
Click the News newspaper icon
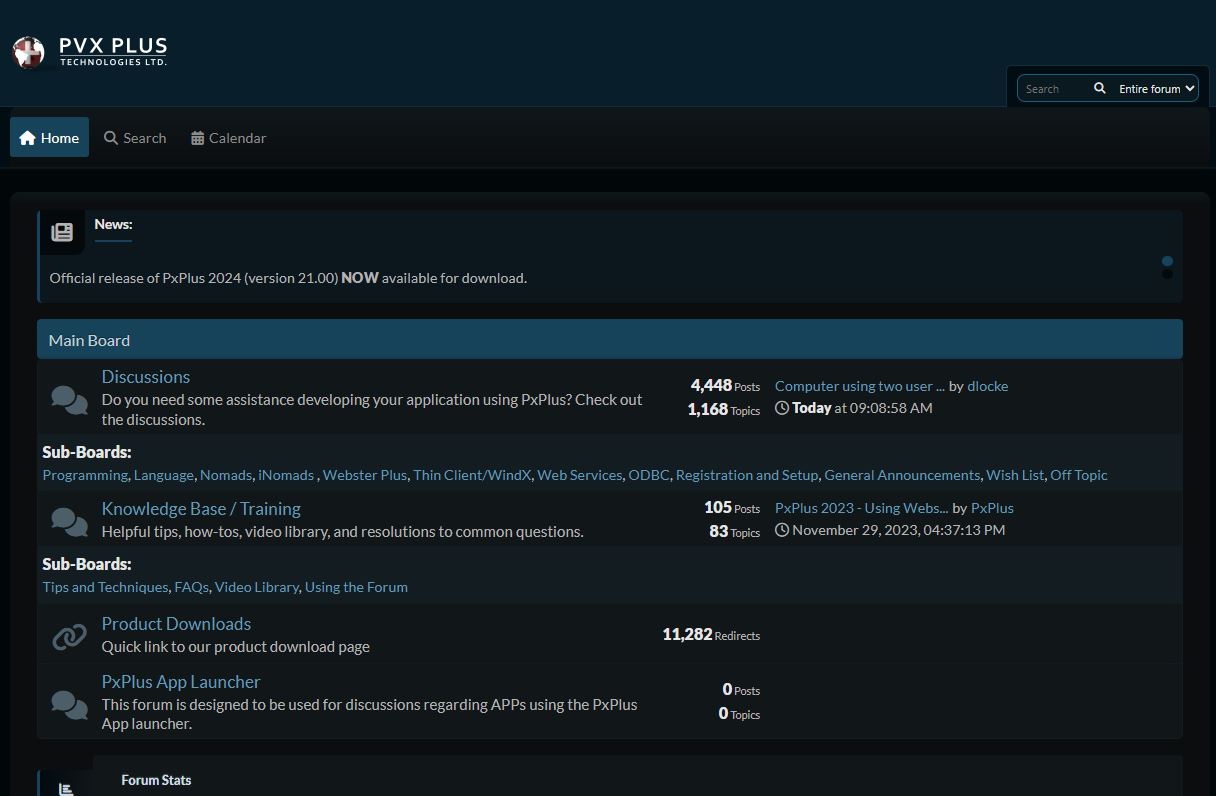[62, 232]
